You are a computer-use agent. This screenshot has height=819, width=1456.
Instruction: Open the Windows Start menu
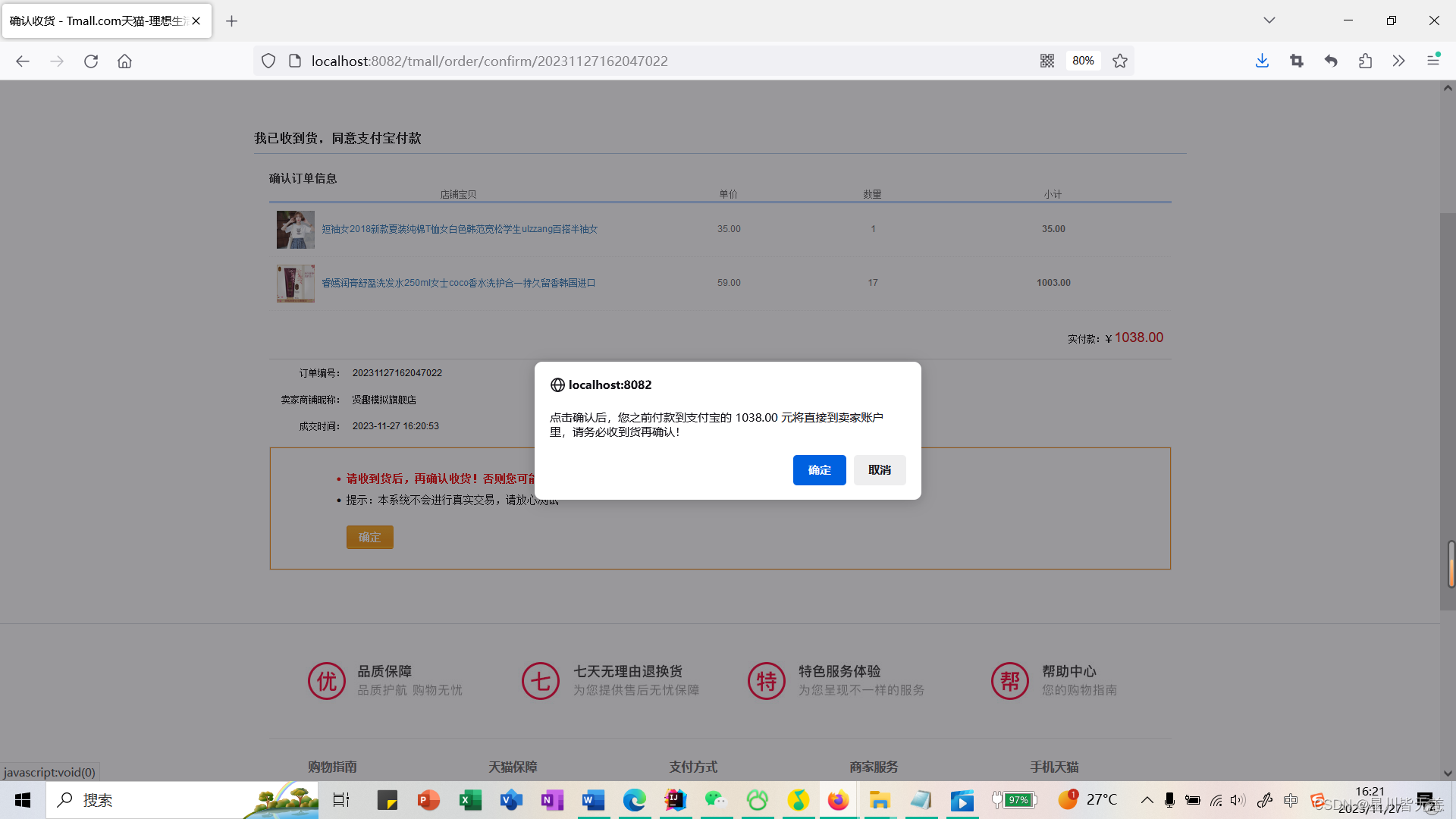23,800
